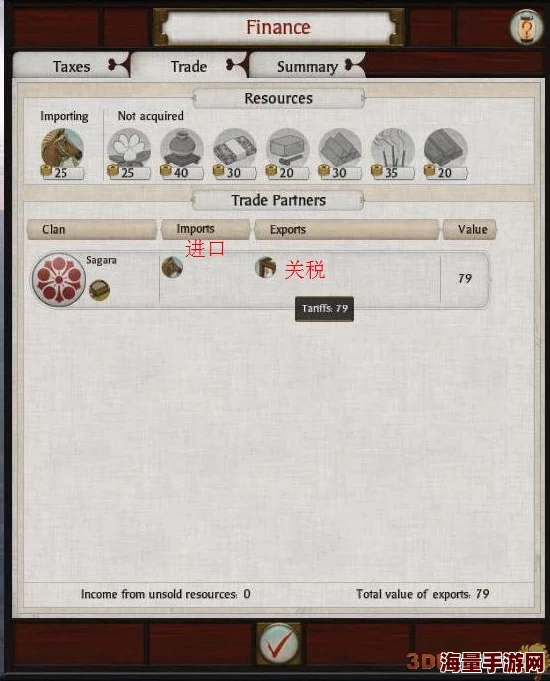The height and width of the screenshot is (681, 550).
Task: Select the stone blocks resource icon priced 30
Action: [x=340, y=149]
